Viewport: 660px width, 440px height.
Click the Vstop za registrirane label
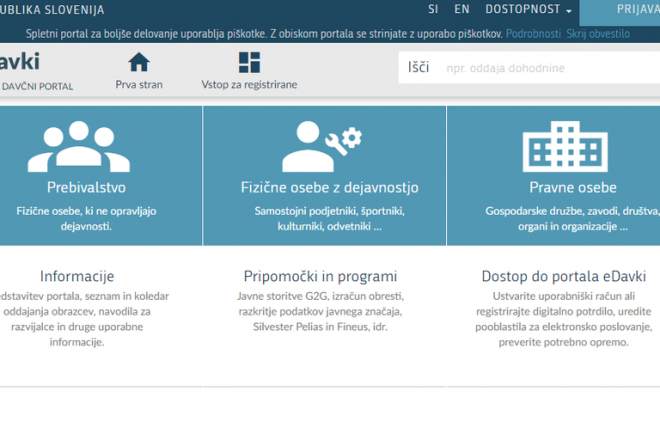click(x=249, y=85)
